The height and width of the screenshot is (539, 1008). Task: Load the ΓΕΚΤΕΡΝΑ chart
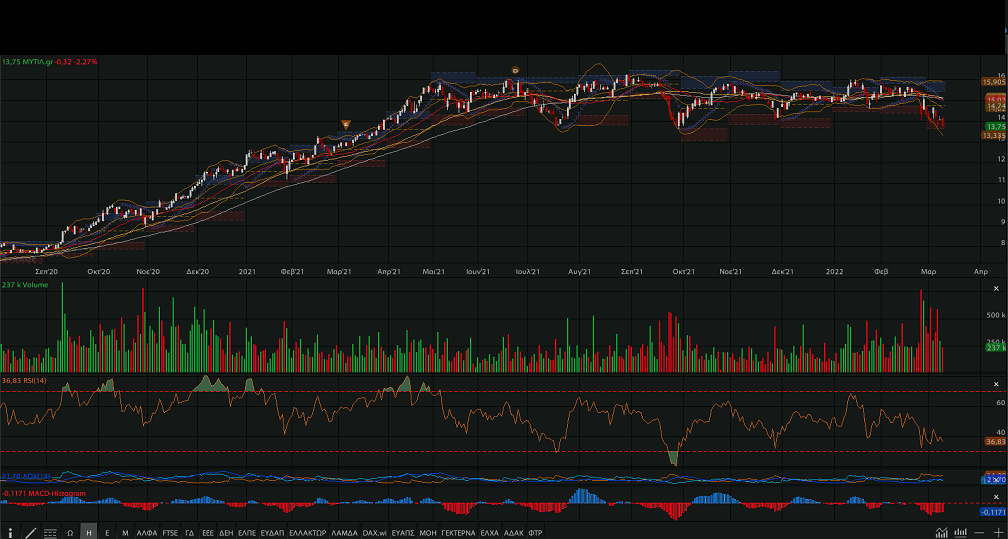coord(458,533)
